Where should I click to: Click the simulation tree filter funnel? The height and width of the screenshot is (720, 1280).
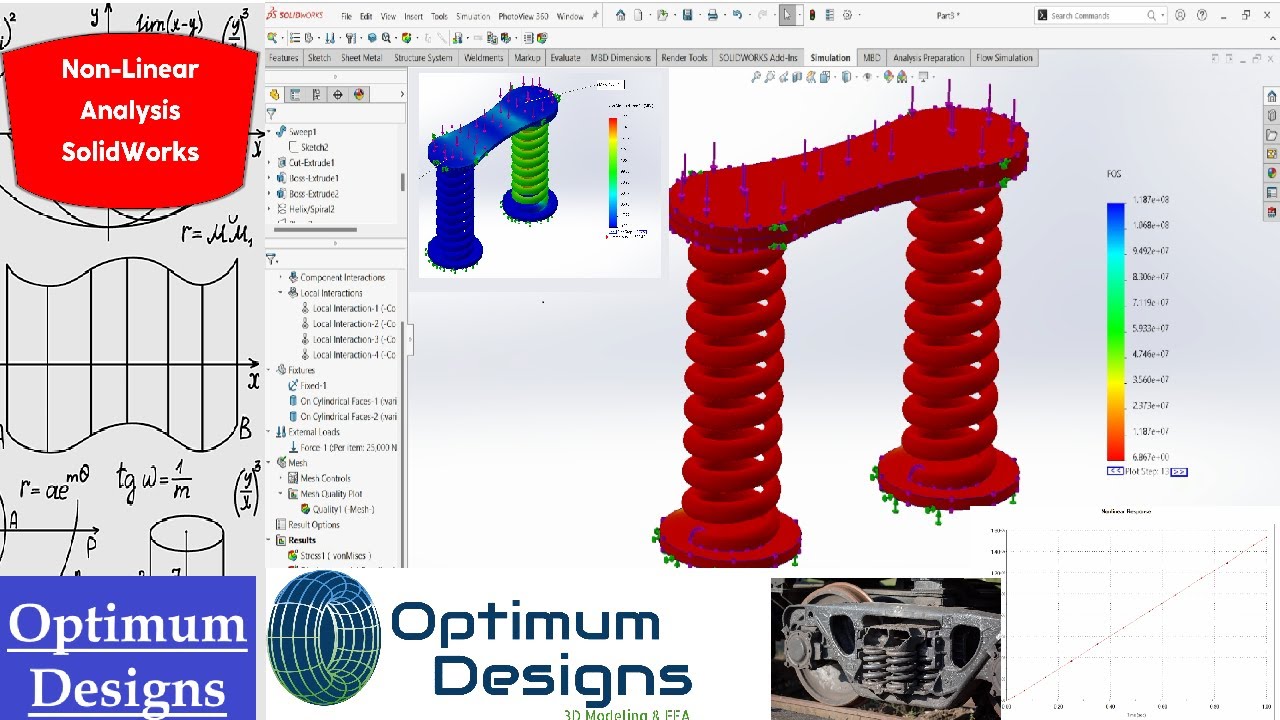pos(272,259)
